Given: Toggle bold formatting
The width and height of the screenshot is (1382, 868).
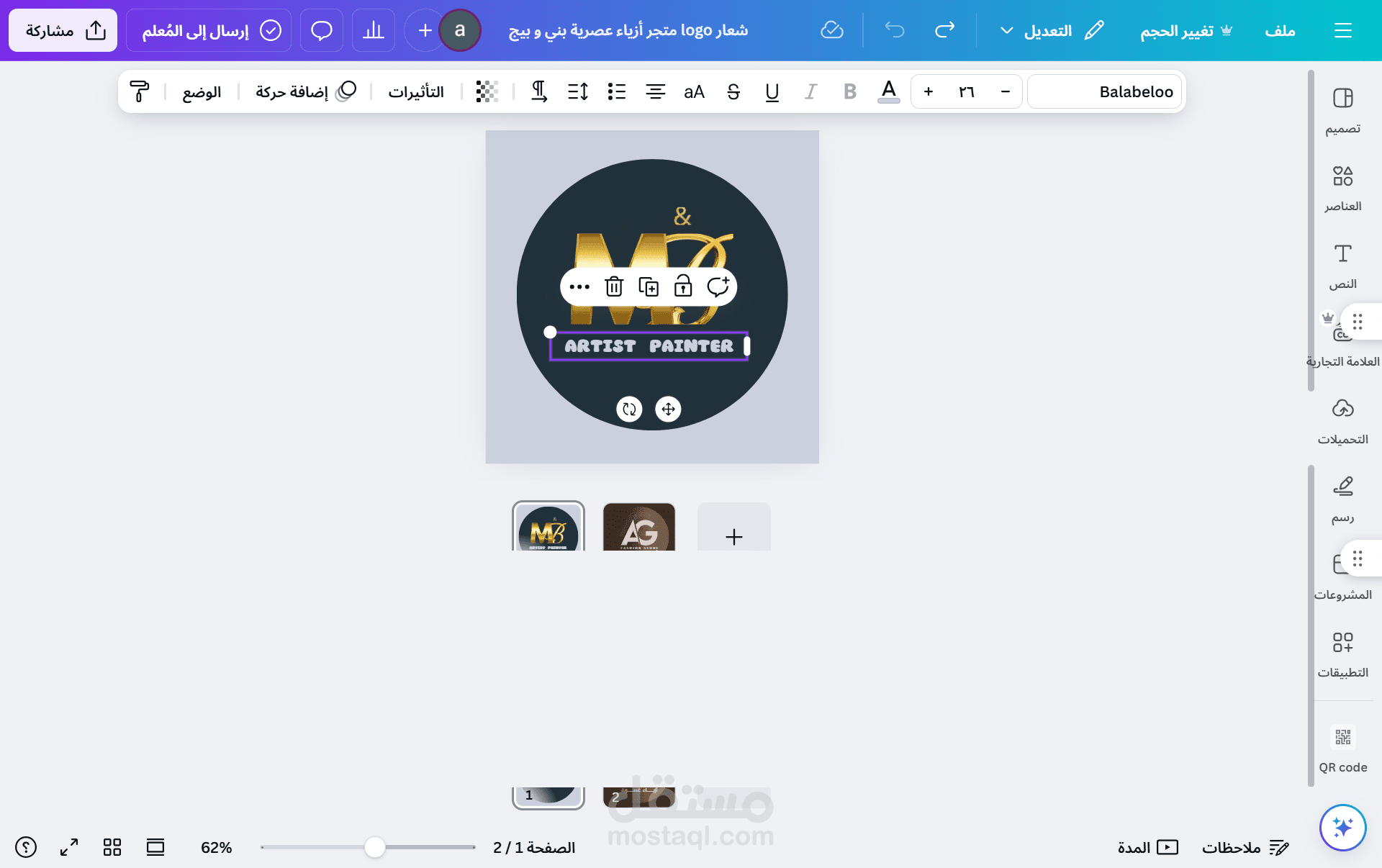Looking at the screenshot, I should (x=850, y=91).
